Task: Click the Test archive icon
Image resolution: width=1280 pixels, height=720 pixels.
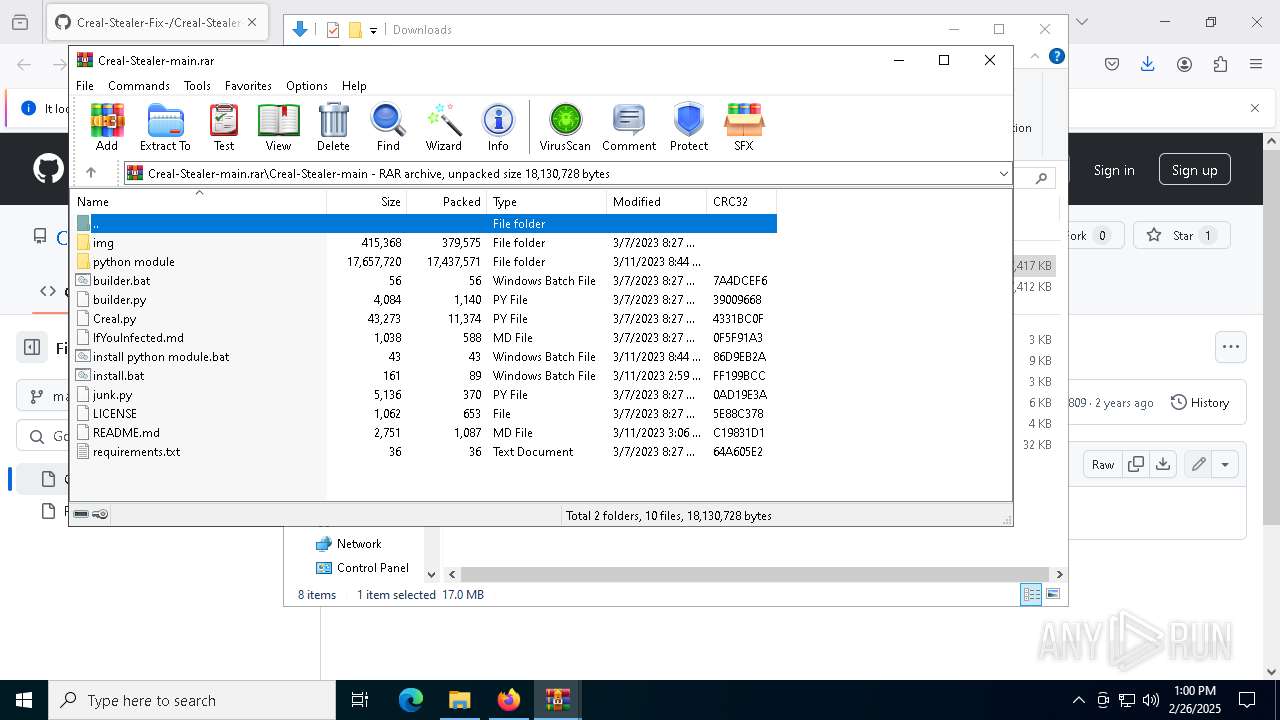Action: [x=224, y=127]
